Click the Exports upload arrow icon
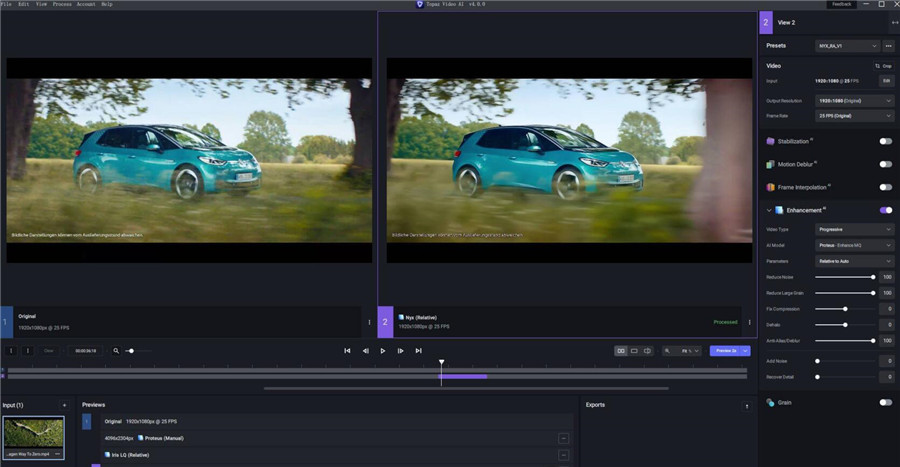Screen dimensions: 900x467 747,406
